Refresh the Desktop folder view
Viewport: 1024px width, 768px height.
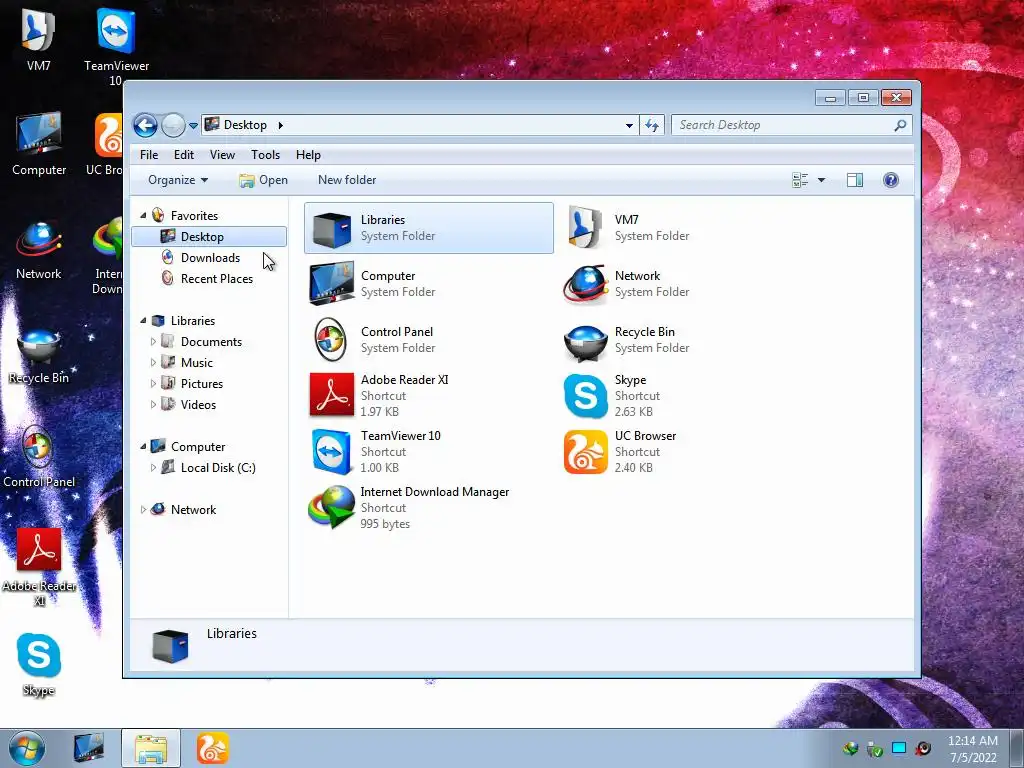[652, 125]
